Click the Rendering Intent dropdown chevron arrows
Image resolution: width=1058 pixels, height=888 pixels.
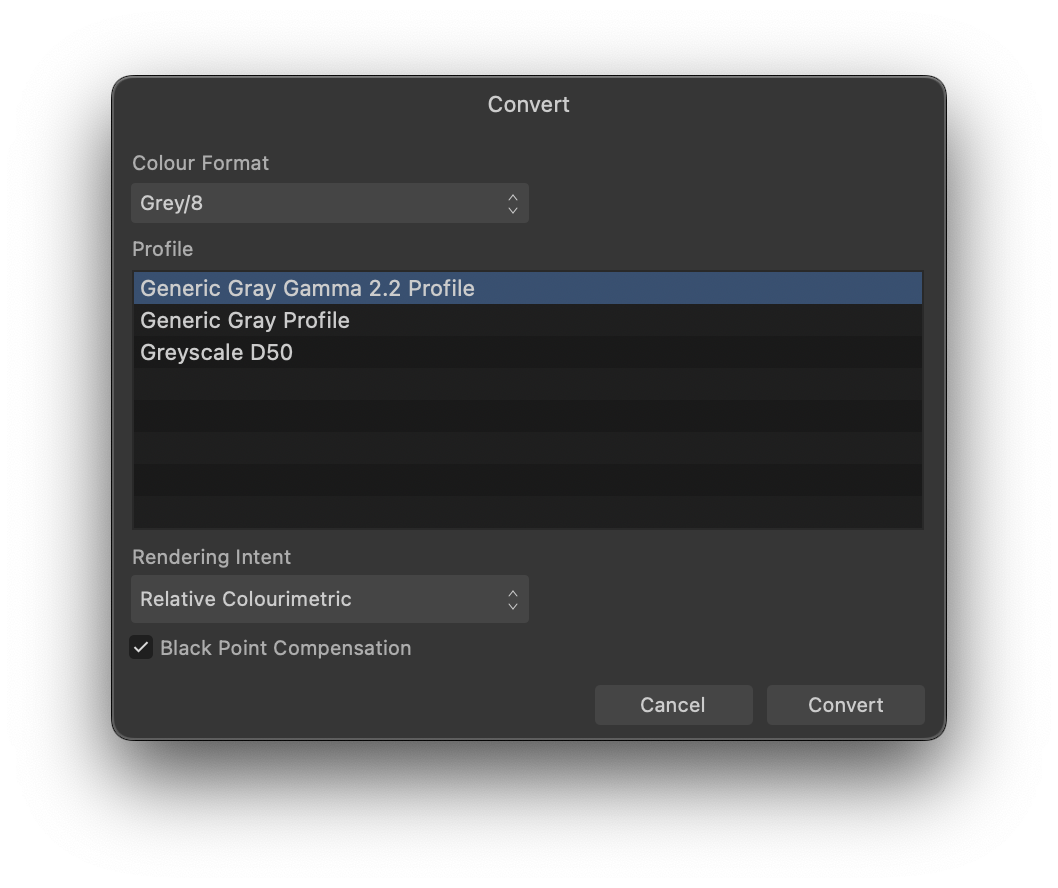click(x=513, y=600)
